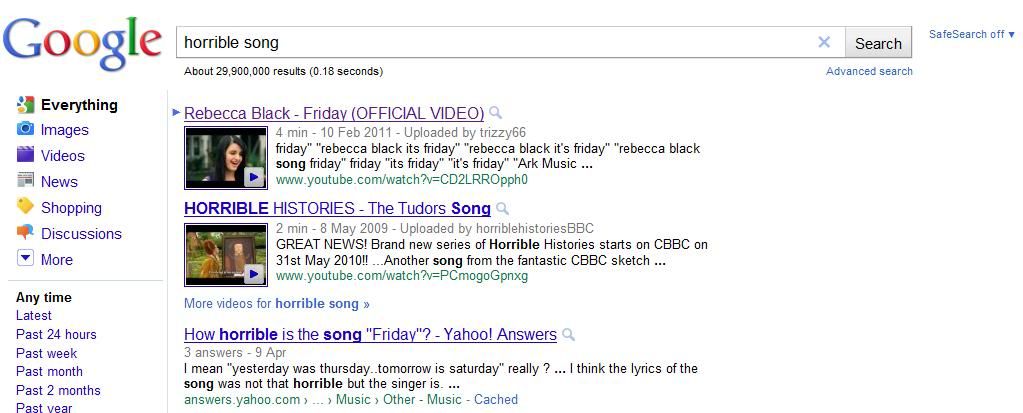Filter results to Past 24 hours
The image size is (1023, 413).
click(56, 334)
